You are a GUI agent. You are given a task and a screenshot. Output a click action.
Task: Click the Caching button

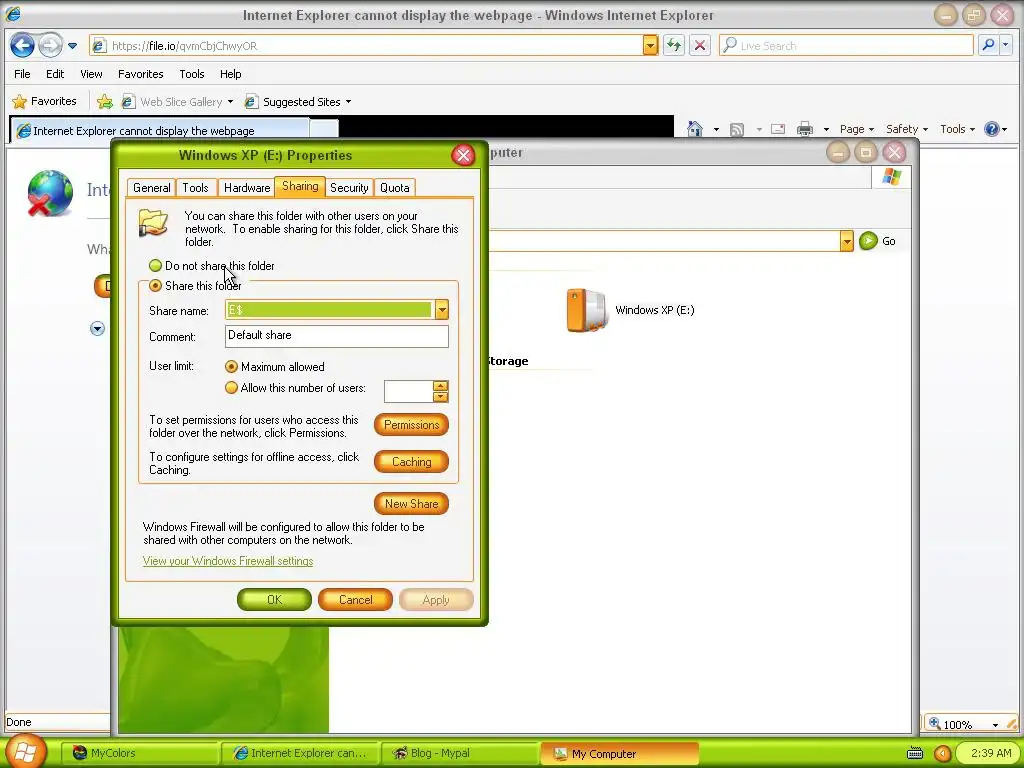click(x=411, y=462)
